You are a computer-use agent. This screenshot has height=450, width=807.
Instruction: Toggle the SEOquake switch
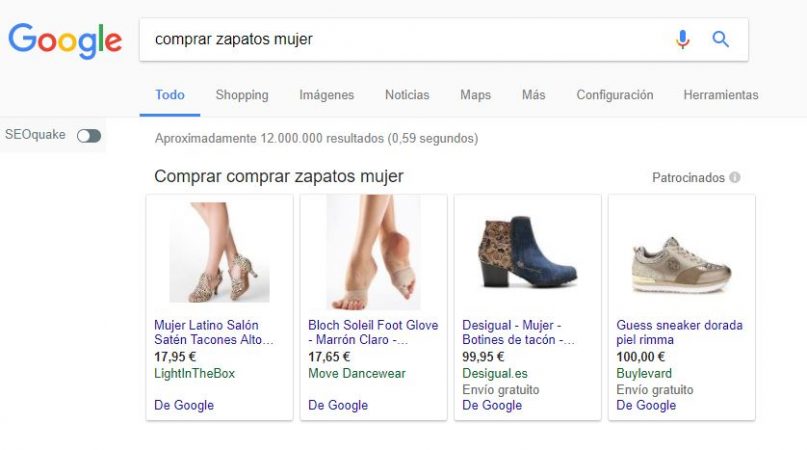coord(89,135)
